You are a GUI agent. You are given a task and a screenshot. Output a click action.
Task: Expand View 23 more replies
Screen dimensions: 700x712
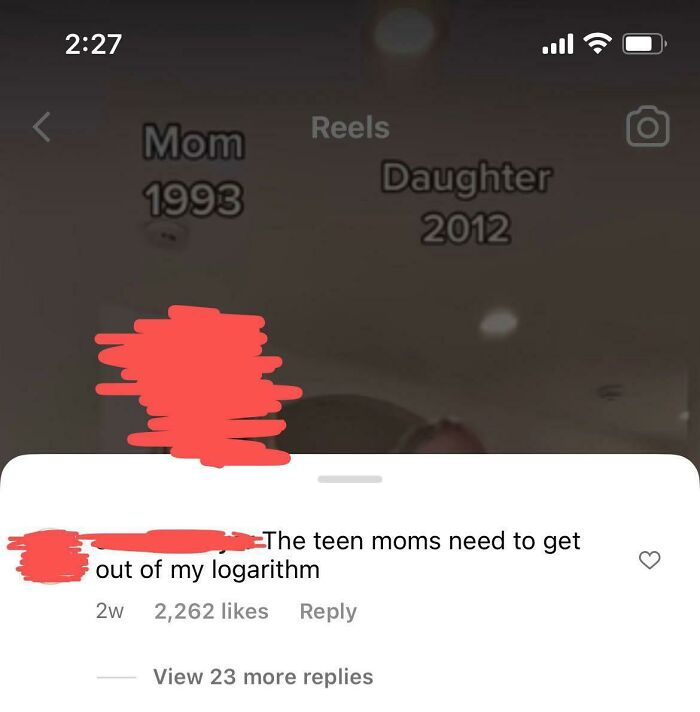263,677
